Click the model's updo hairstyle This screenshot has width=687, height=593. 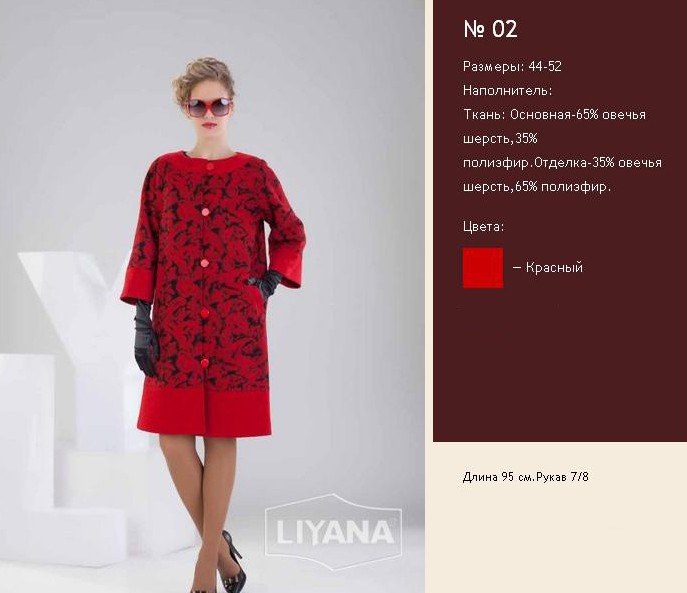pos(202,77)
